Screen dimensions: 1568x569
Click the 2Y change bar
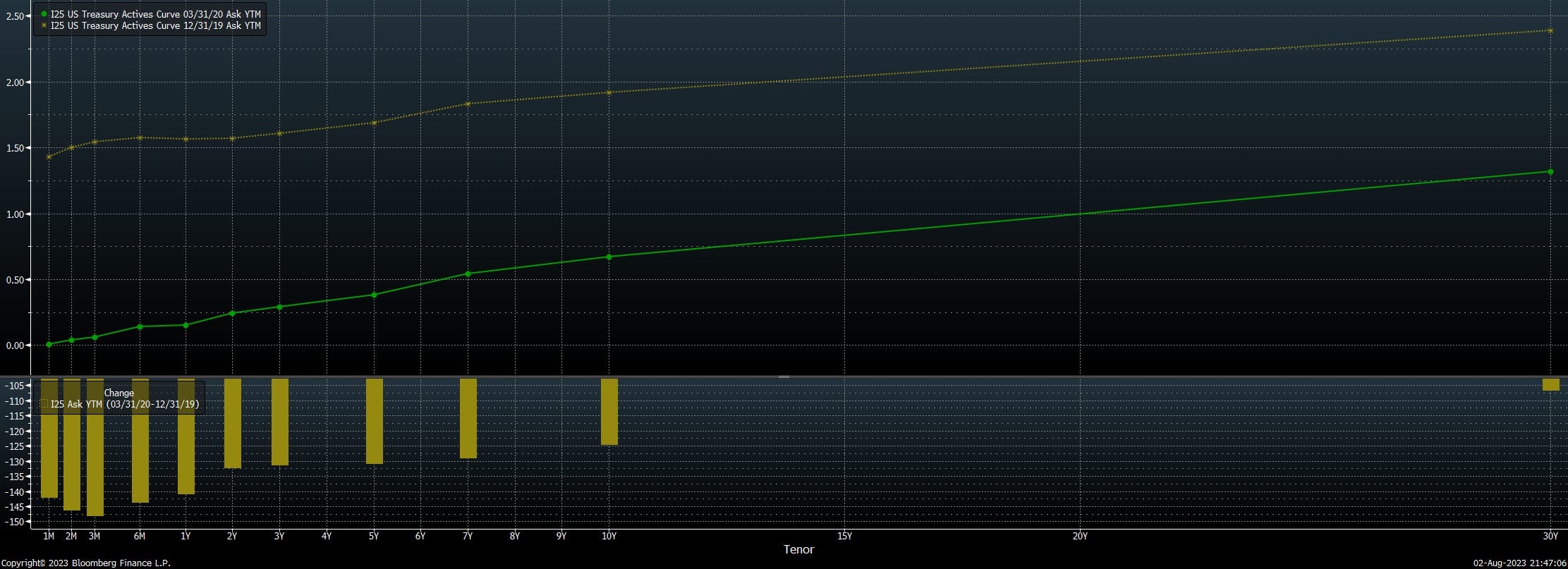[233, 423]
